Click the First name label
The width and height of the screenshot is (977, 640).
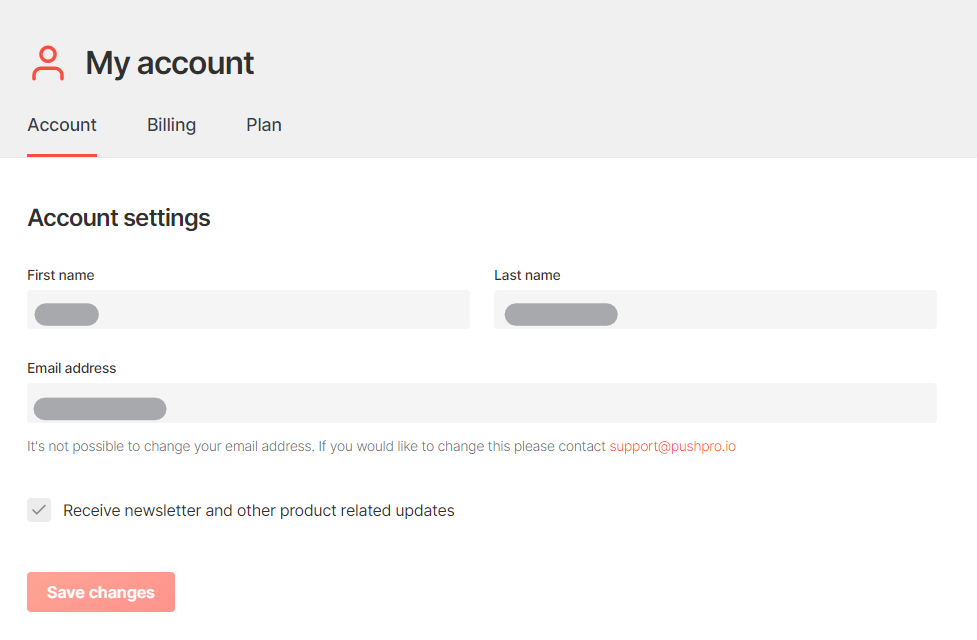[60, 275]
